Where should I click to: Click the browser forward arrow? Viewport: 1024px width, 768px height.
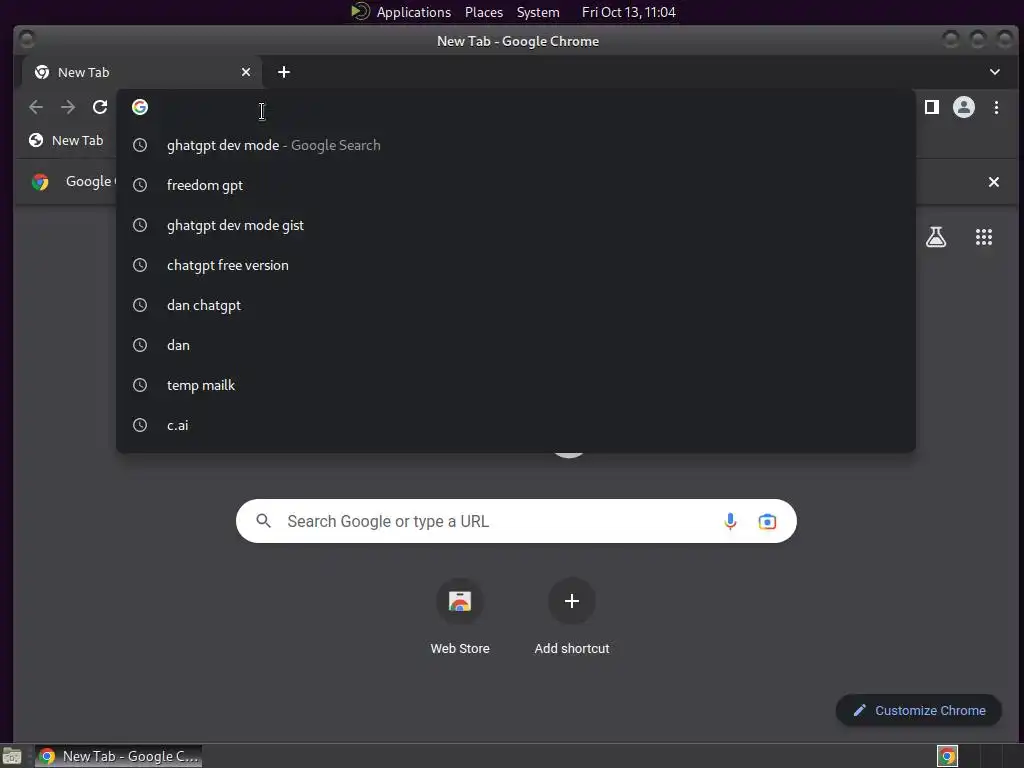coord(68,107)
